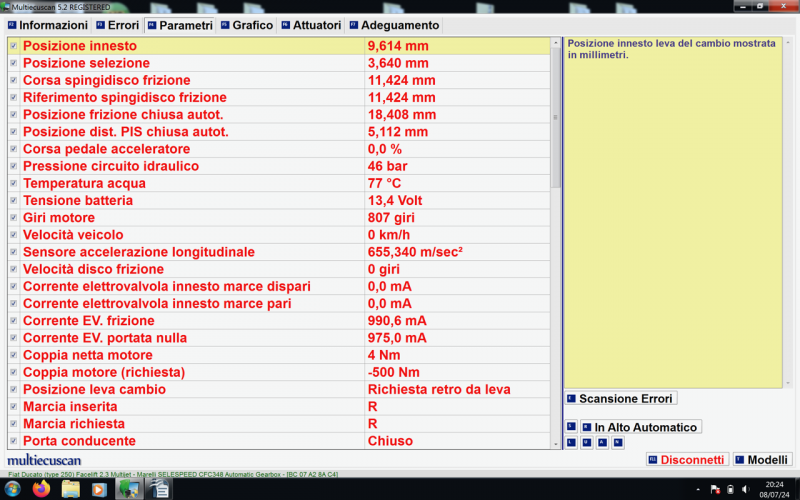Viewport: 800px width, 500px height.
Task: Click the small A key button
Action: coord(602,442)
